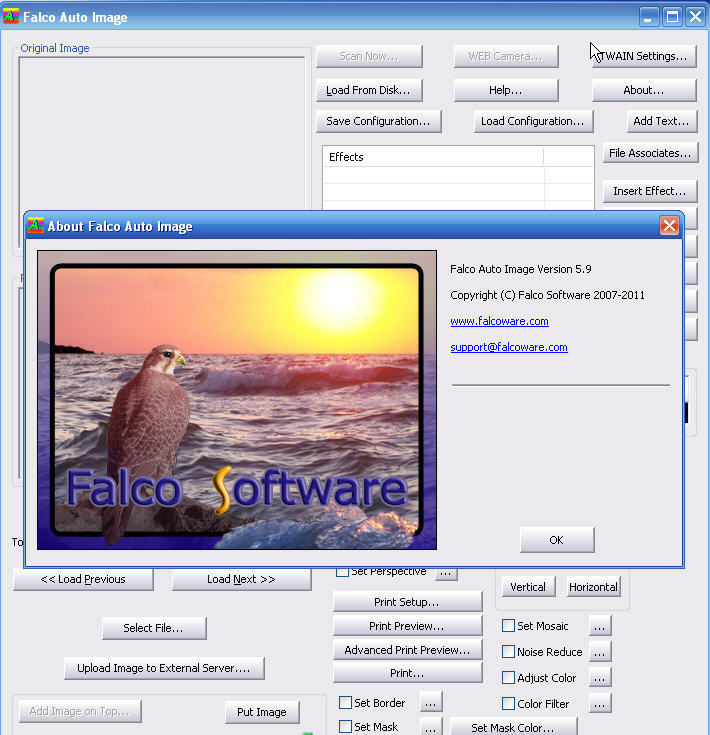The height and width of the screenshot is (735, 710).
Task: Close the About Falco Auto Image dialog
Action: coord(669,225)
